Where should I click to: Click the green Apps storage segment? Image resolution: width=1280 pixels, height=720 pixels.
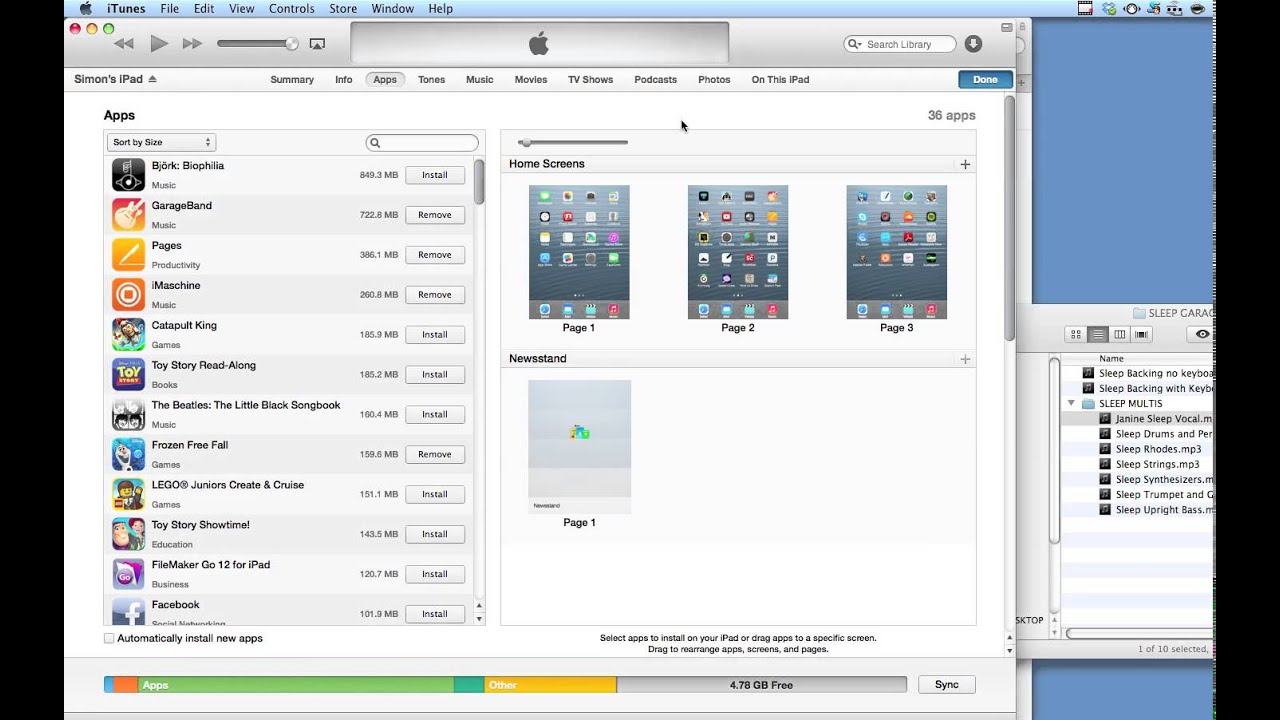(295, 685)
